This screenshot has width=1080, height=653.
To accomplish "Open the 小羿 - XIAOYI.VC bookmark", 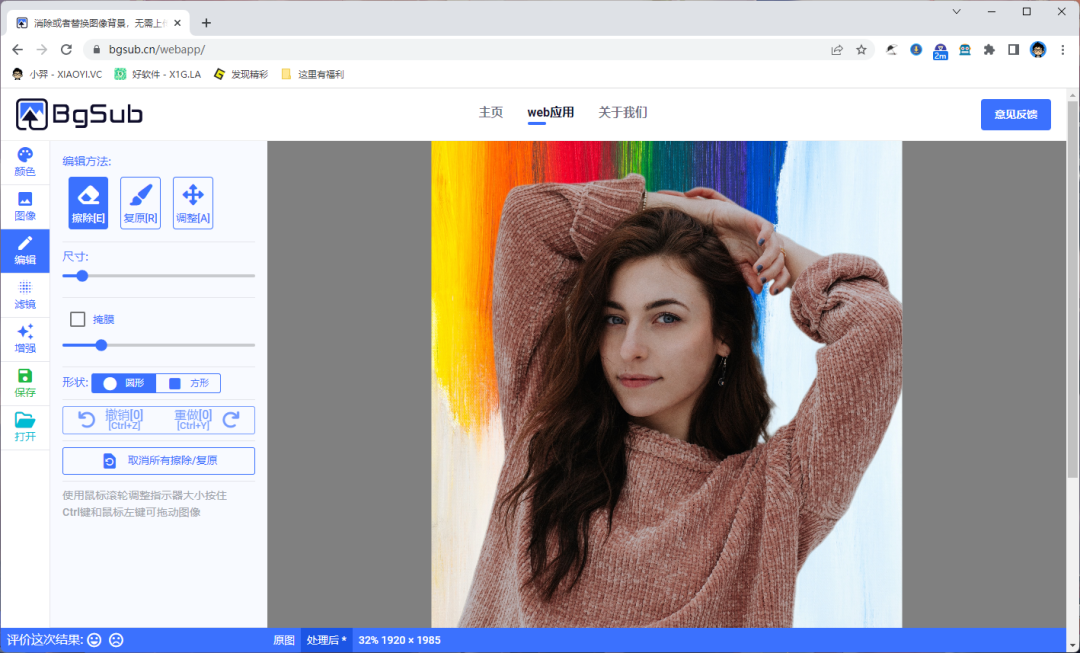I will point(57,74).
